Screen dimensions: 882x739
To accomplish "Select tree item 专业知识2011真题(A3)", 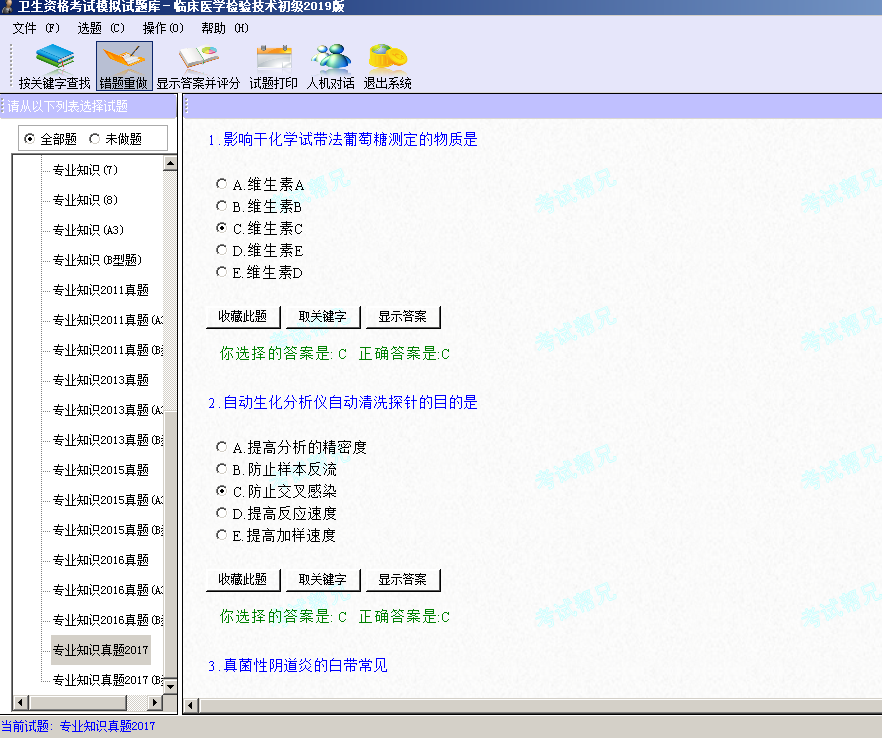I will tap(107, 320).
